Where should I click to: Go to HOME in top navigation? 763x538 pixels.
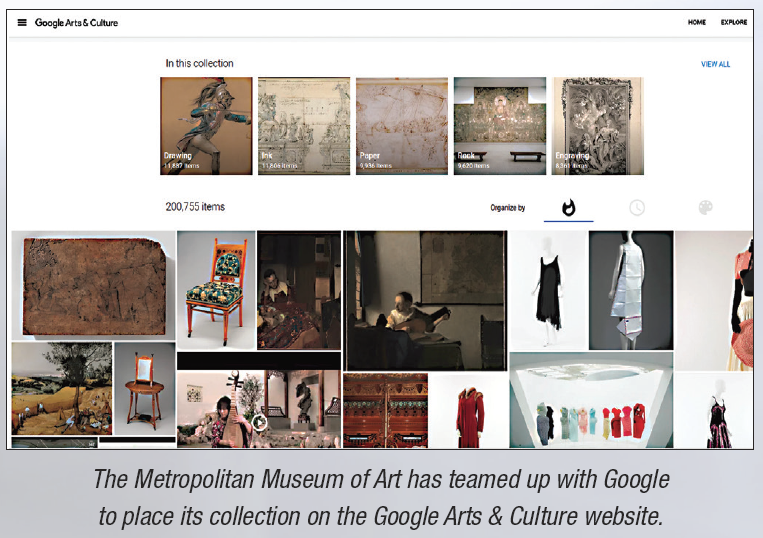(696, 22)
